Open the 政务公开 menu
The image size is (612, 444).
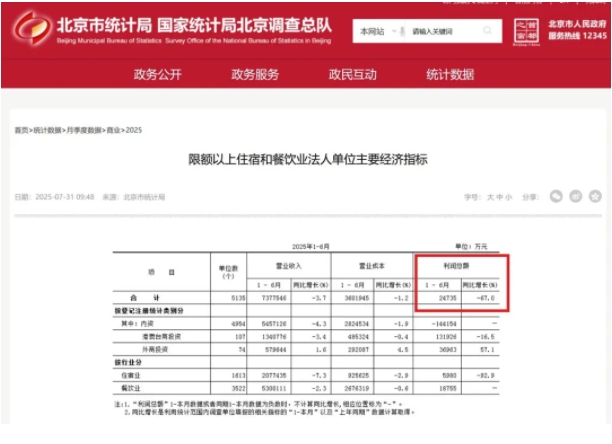coord(158,75)
